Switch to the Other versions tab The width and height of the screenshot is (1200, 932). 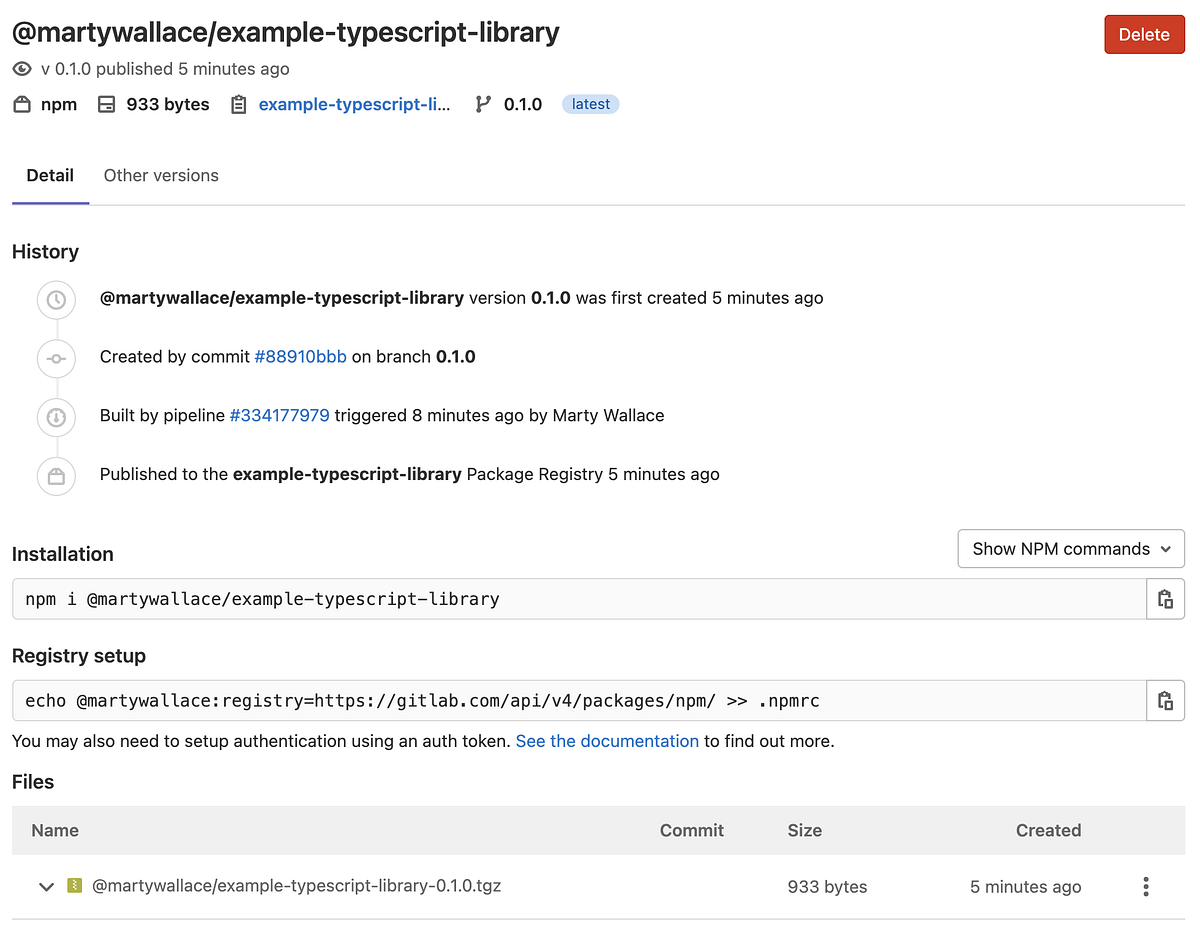(160, 175)
